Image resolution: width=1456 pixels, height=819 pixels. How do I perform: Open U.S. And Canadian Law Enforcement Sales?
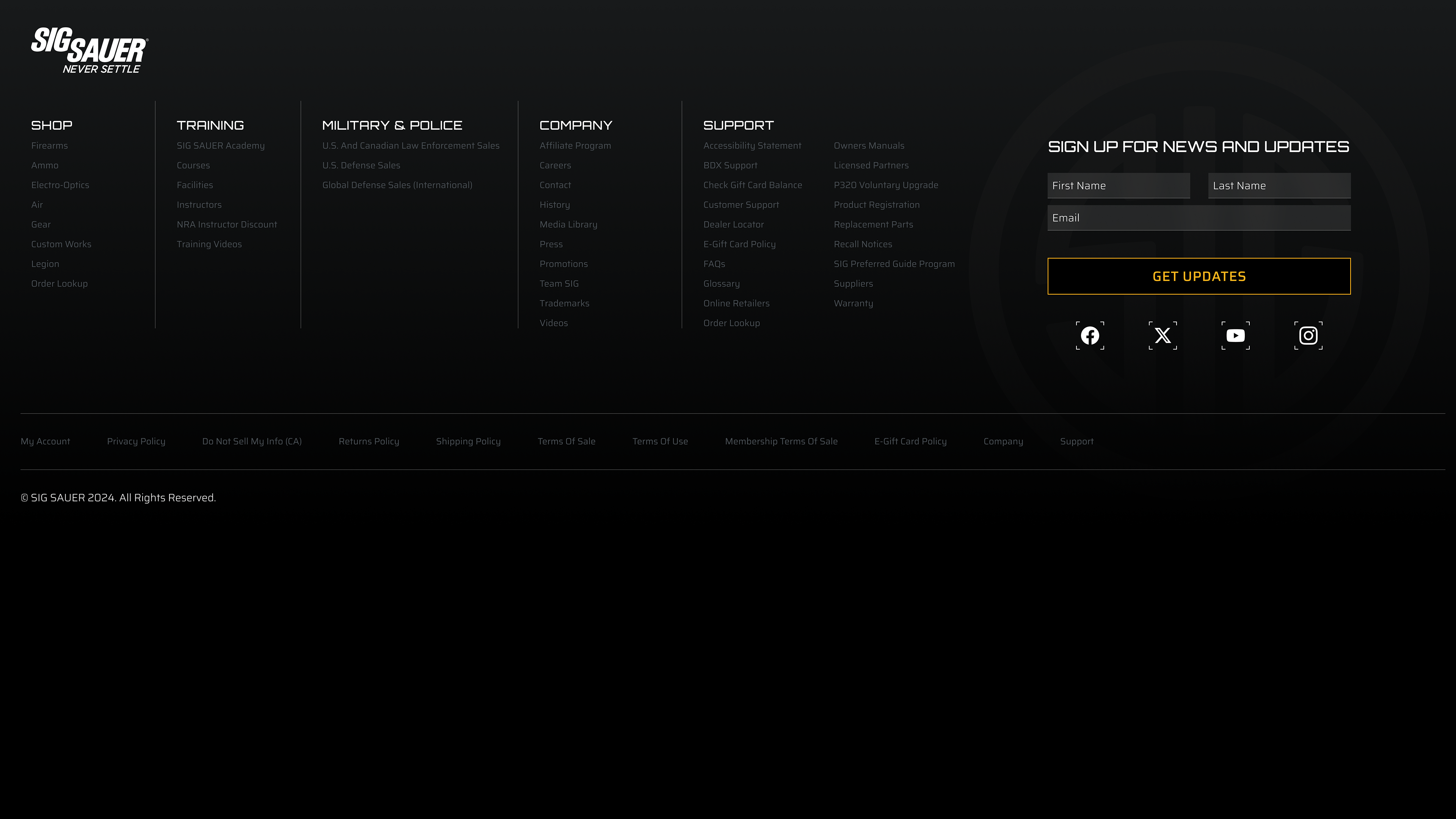click(x=411, y=146)
